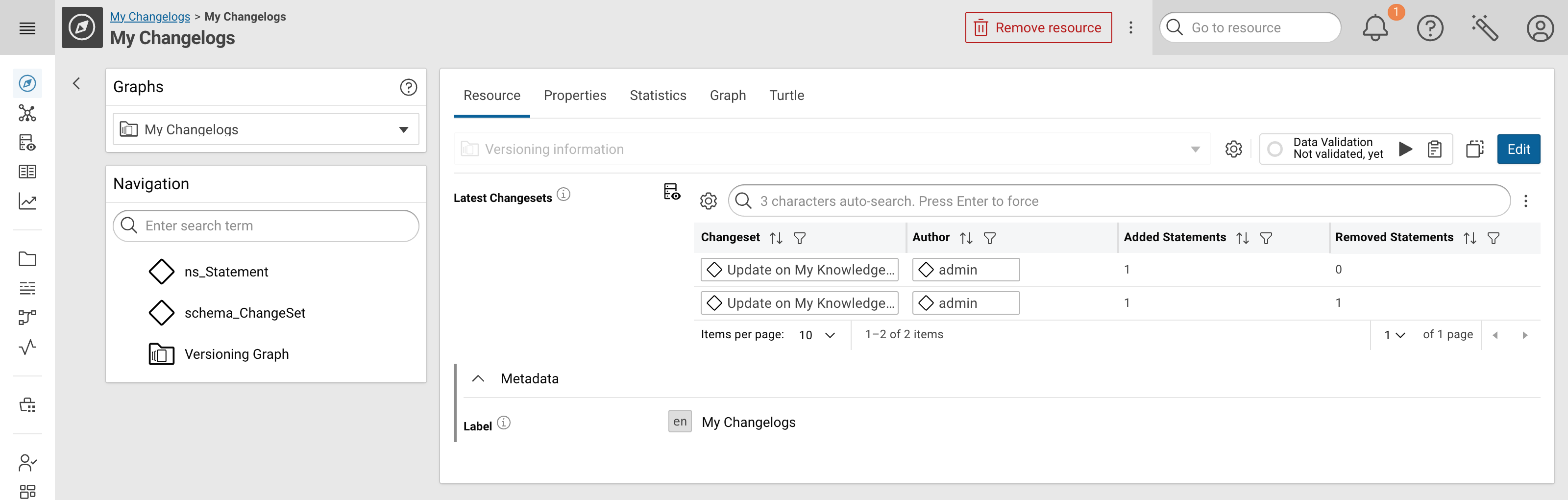Open more options next to Remove resource
The width and height of the screenshot is (1568, 500).
click(x=1131, y=28)
